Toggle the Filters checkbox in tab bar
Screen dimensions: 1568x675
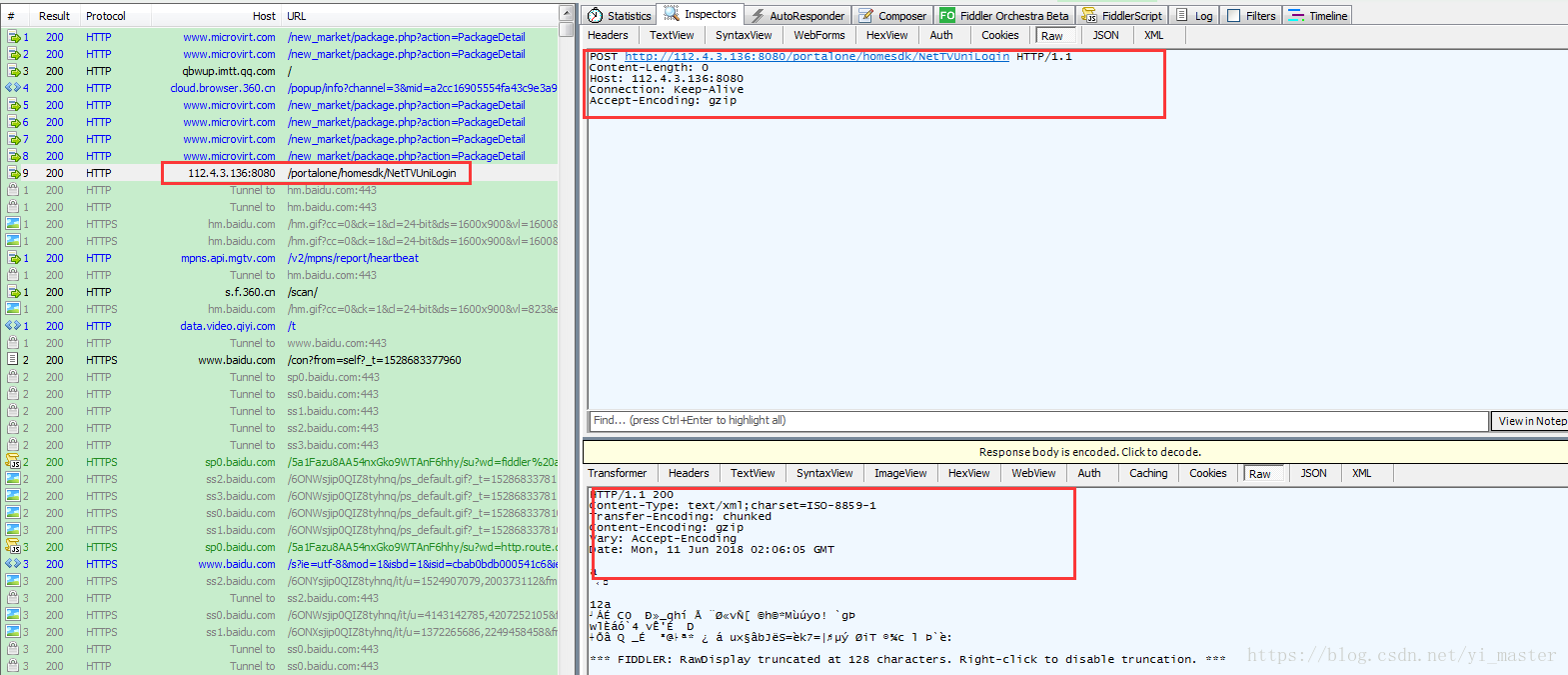click(1233, 15)
